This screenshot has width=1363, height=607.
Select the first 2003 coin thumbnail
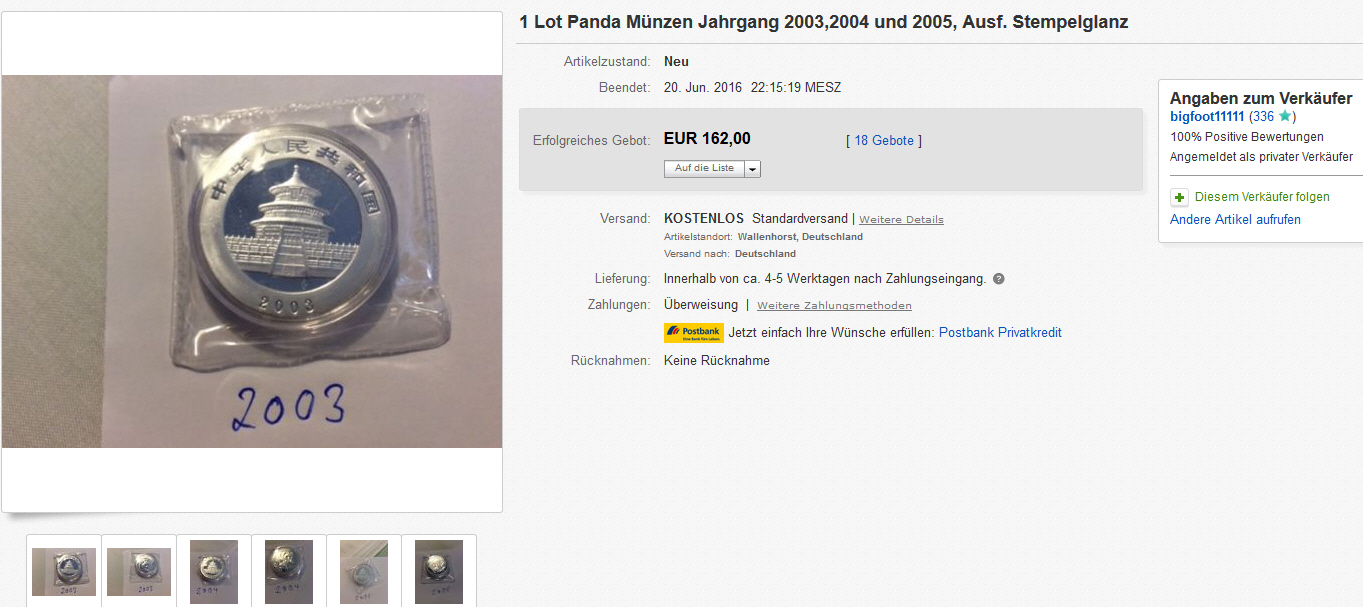click(x=64, y=571)
